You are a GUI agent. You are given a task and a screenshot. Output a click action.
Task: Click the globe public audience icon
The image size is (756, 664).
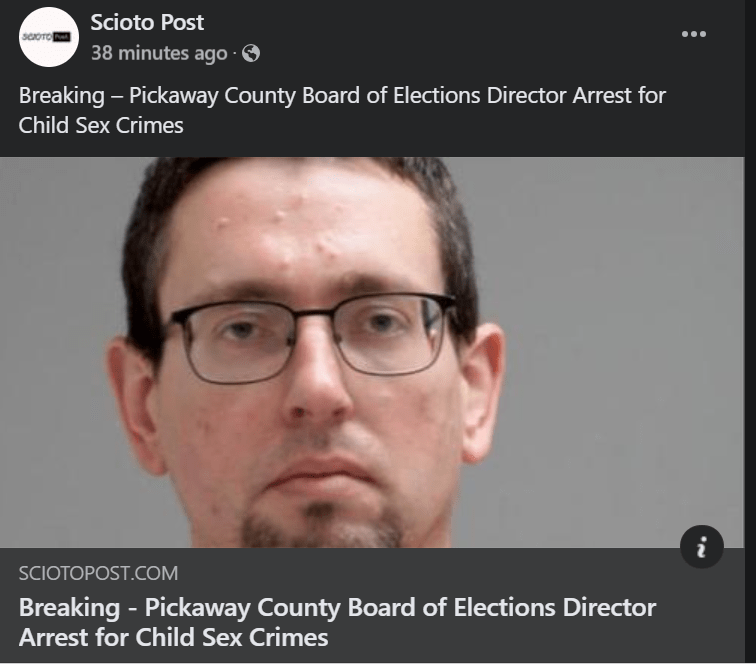coord(251,53)
